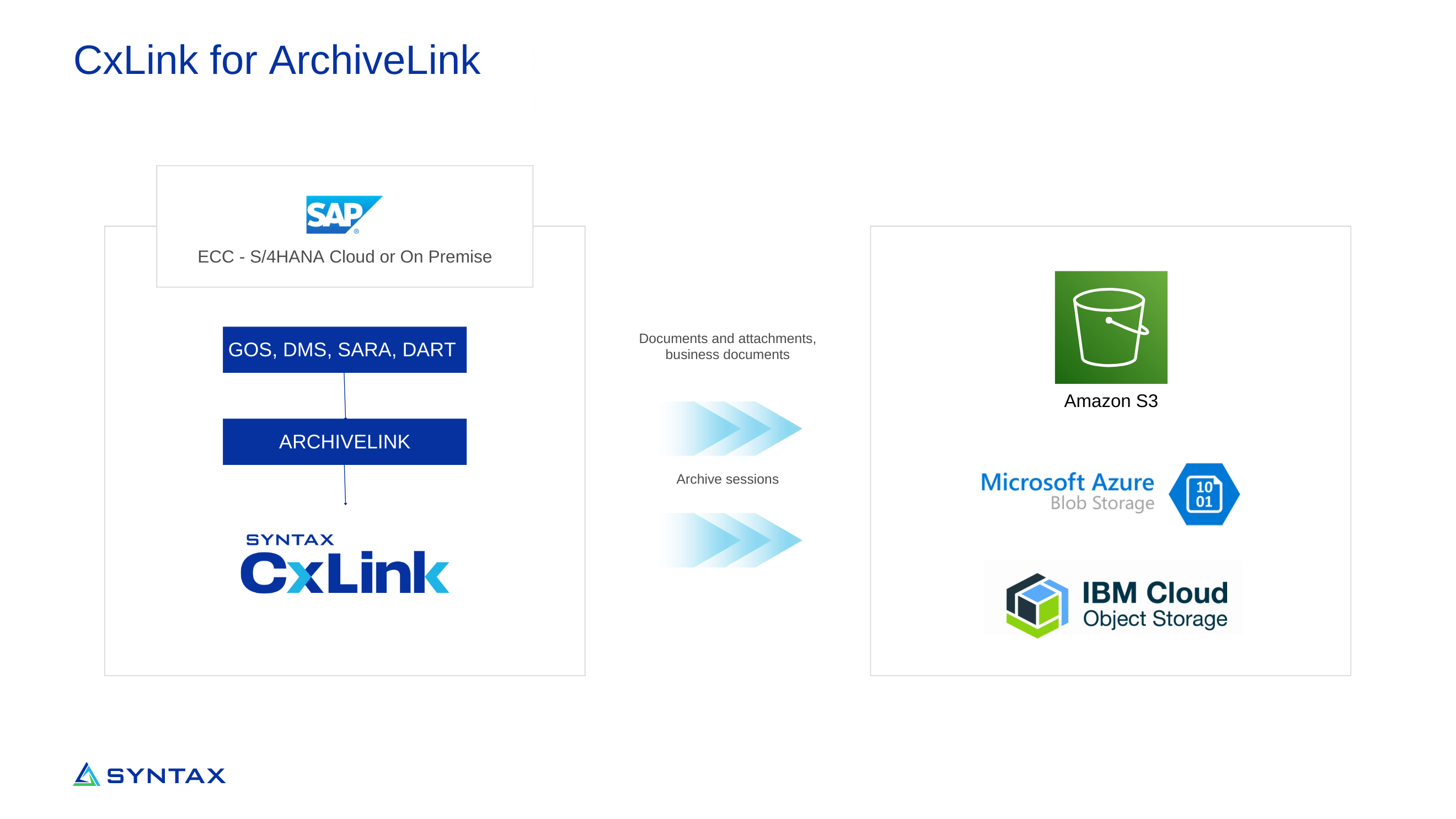Click the second blue arrow flow icon
This screenshot has height=819, width=1456.
coord(728,539)
